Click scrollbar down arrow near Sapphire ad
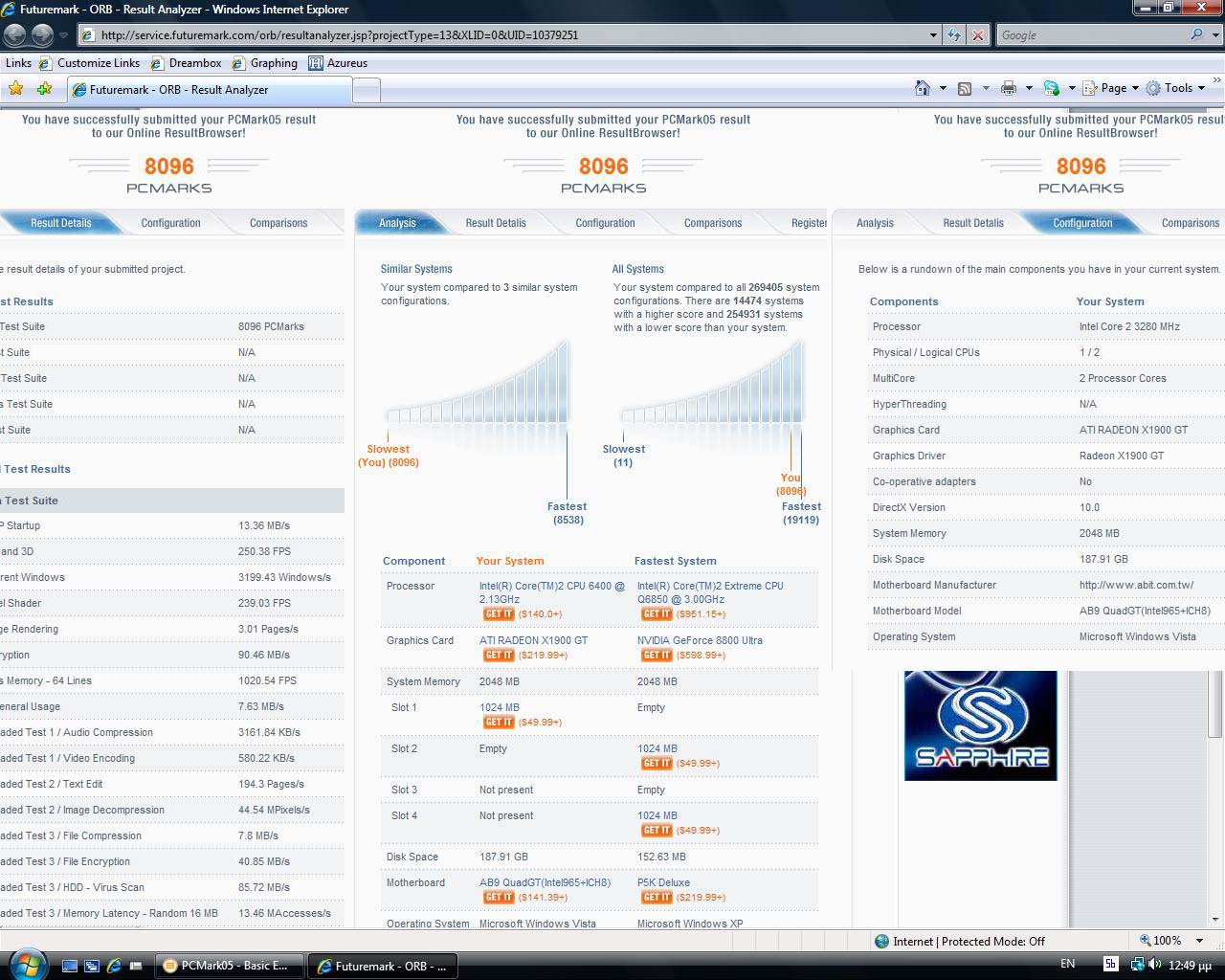 pos(1215,919)
